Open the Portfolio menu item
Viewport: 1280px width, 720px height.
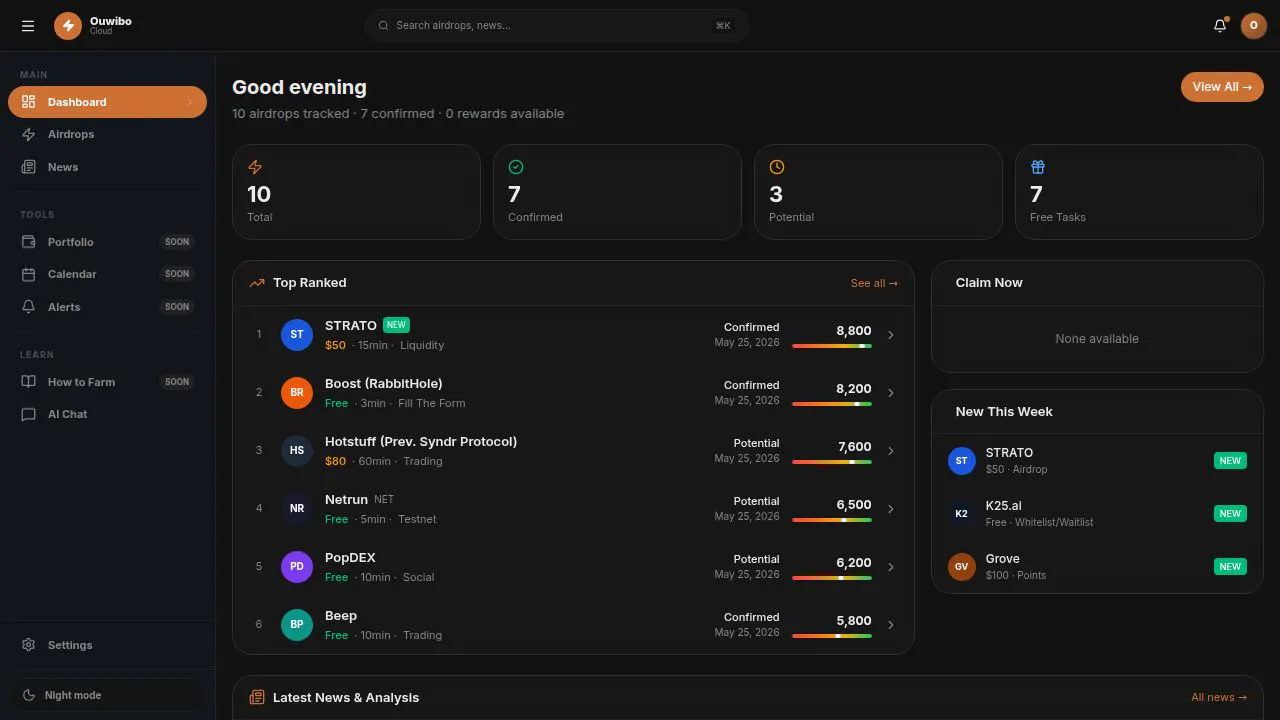tap(107, 242)
